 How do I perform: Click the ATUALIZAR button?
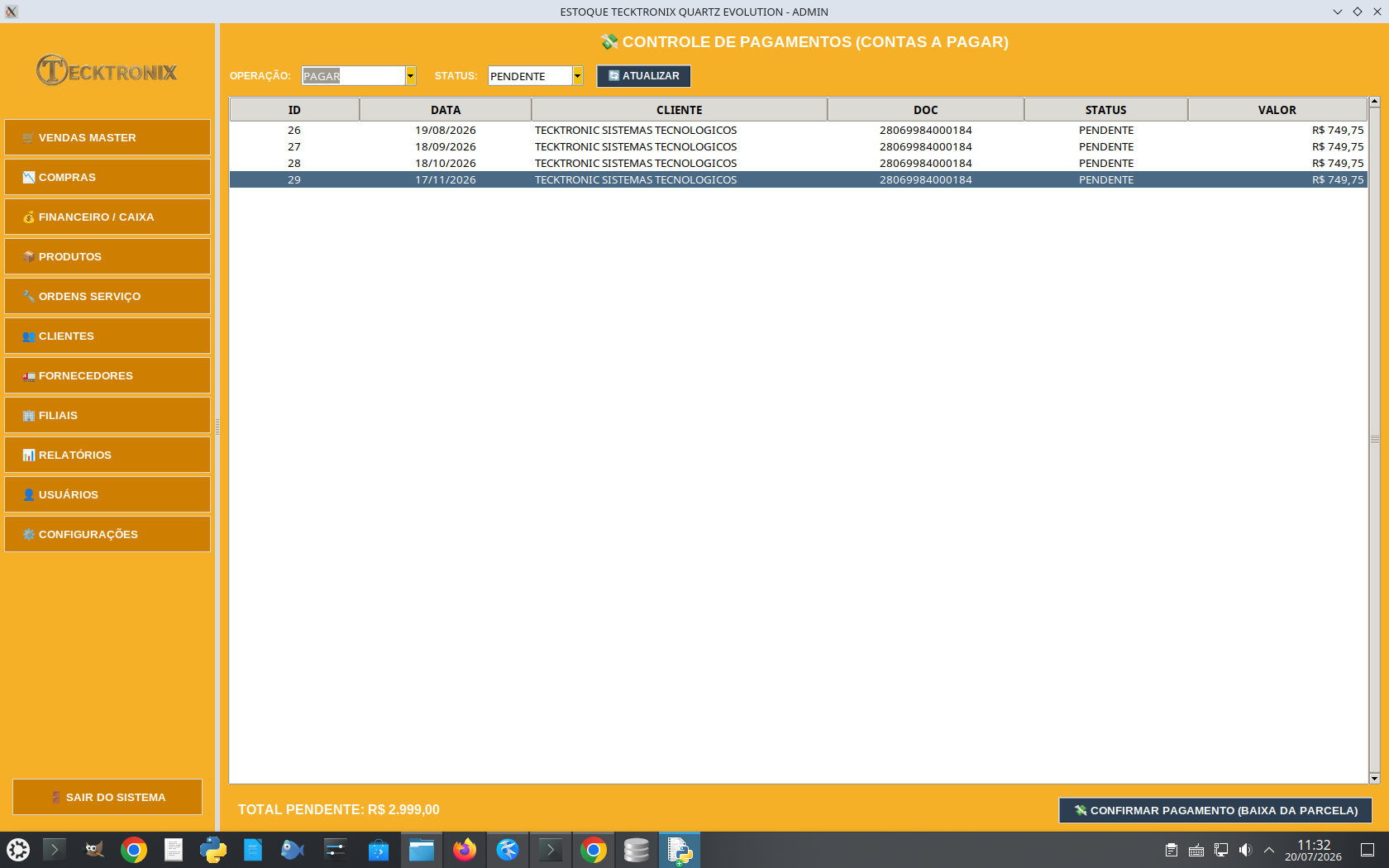643,76
